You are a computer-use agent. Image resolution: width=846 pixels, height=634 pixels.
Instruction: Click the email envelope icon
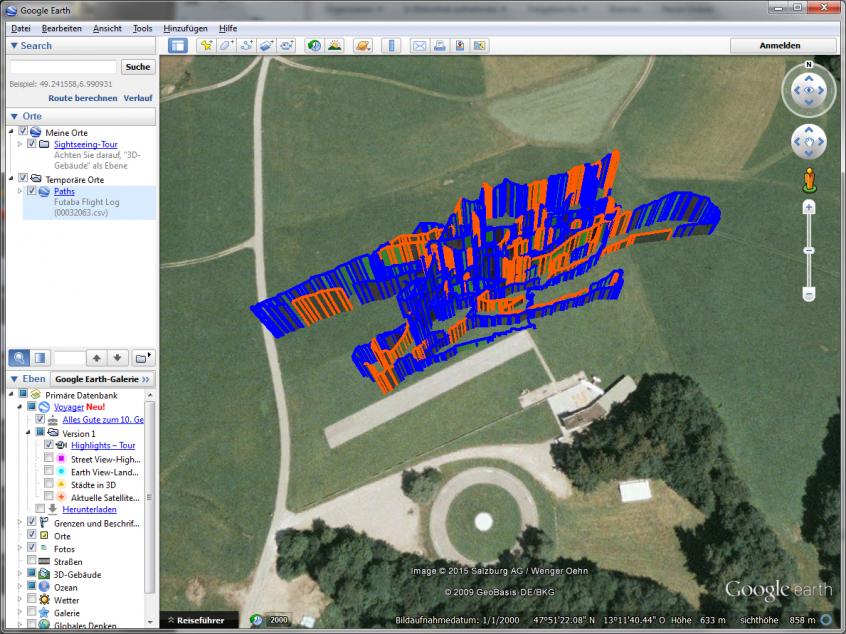pos(419,45)
